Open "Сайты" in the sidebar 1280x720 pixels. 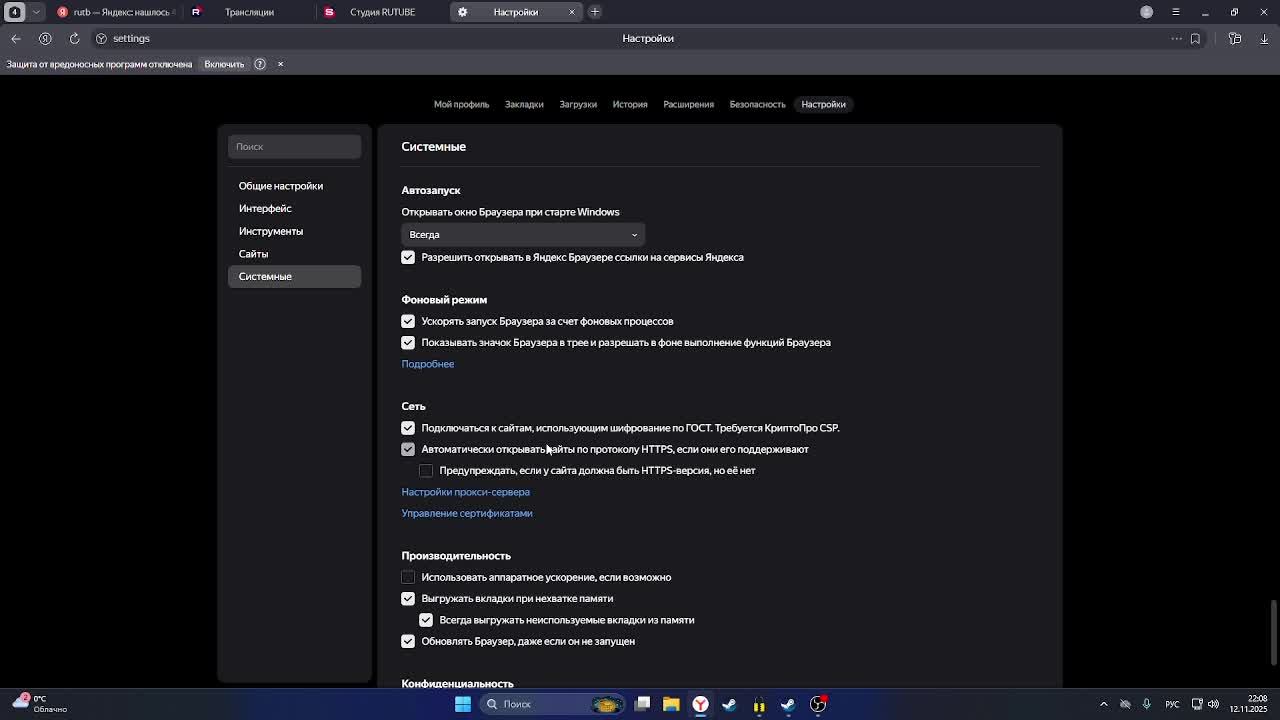[x=294, y=254]
